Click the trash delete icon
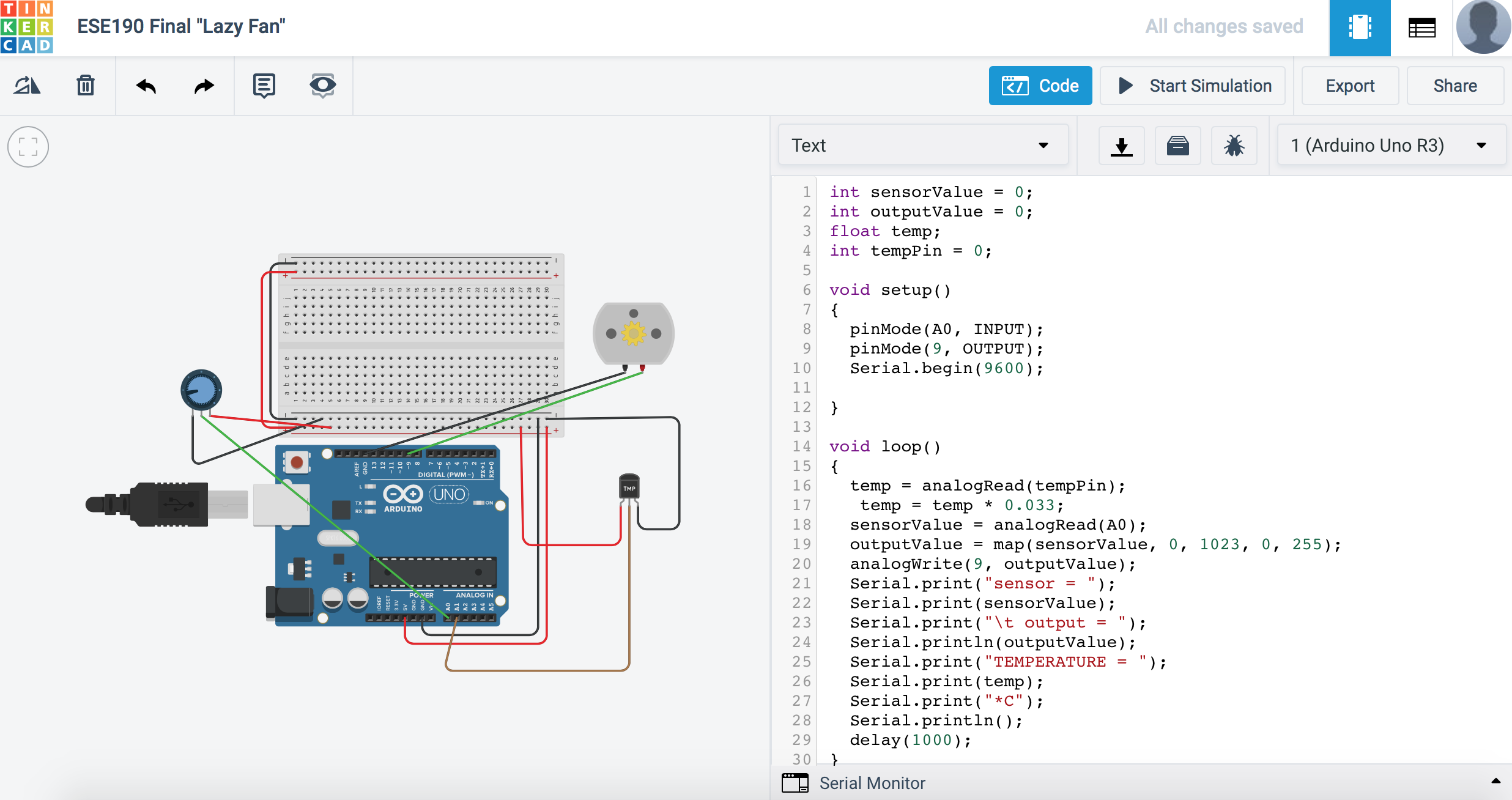Viewport: 1512px width, 800px height. click(86, 86)
